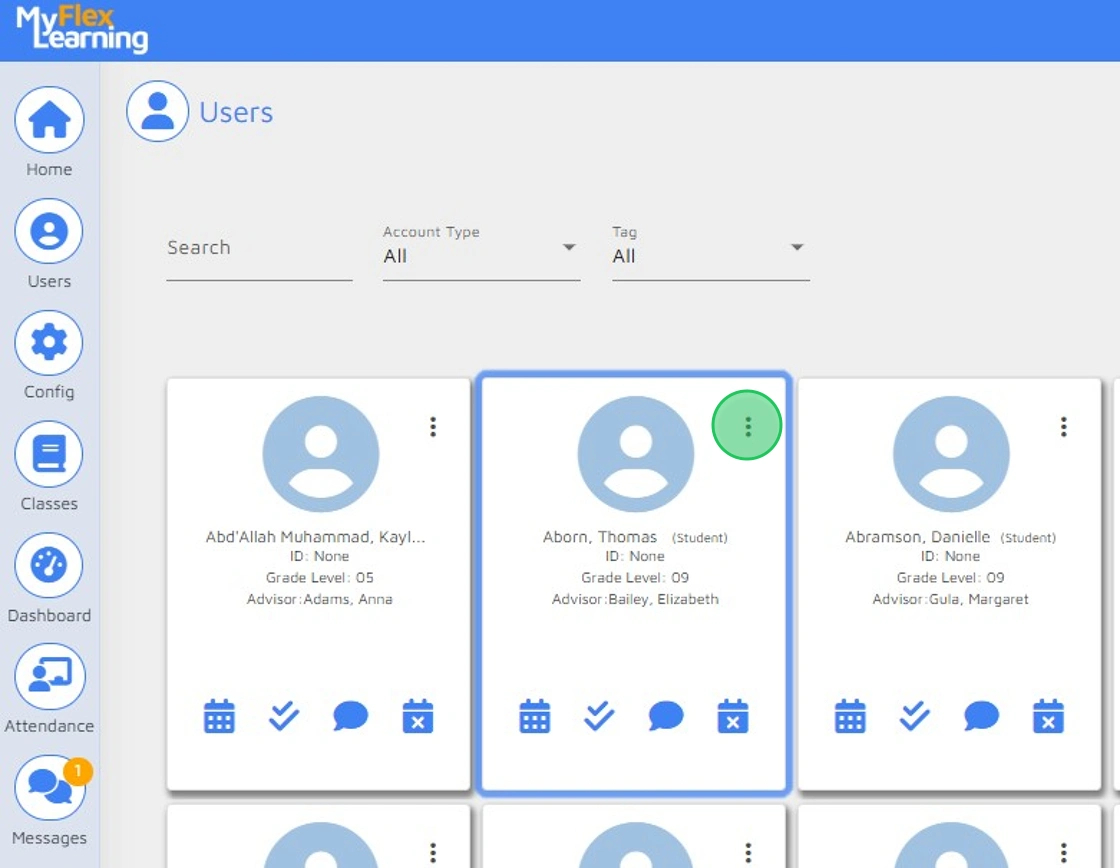Click 'Advisor:Gula, Margaret' text
Viewport: 1120px width, 868px height.
coord(951,599)
